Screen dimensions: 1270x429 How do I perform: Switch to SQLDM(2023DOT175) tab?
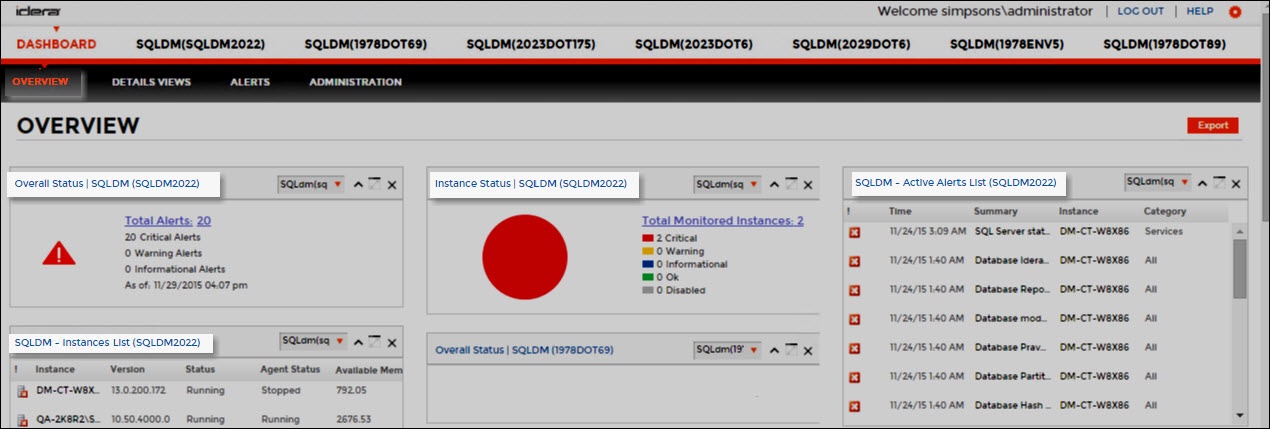[x=531, y=45]
